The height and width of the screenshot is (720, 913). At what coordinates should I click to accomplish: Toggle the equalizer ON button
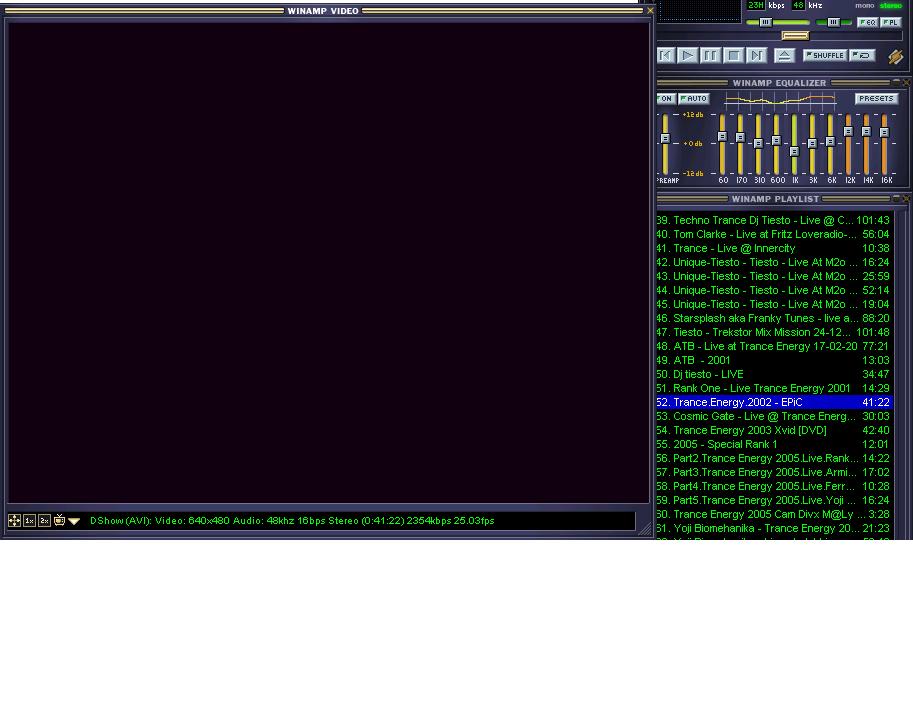[x=666, y=99]
